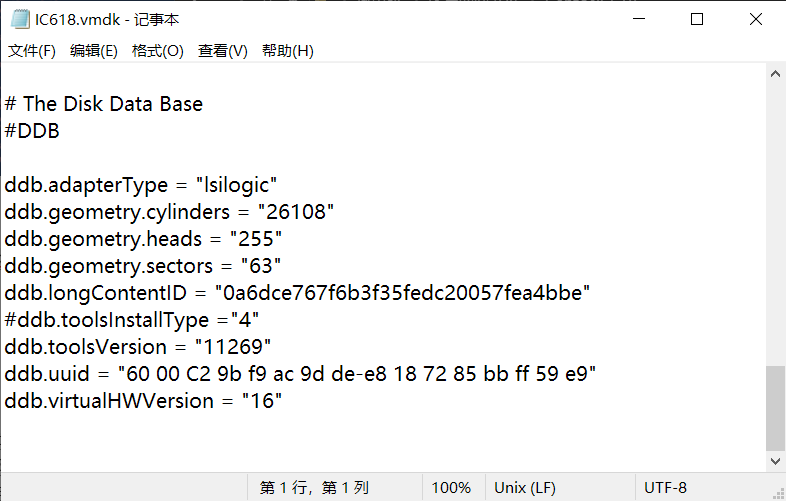Click the ddb.virtualHWVersion key text
The width and height of the screenshot is (786, 501).
tap(109, 401)
